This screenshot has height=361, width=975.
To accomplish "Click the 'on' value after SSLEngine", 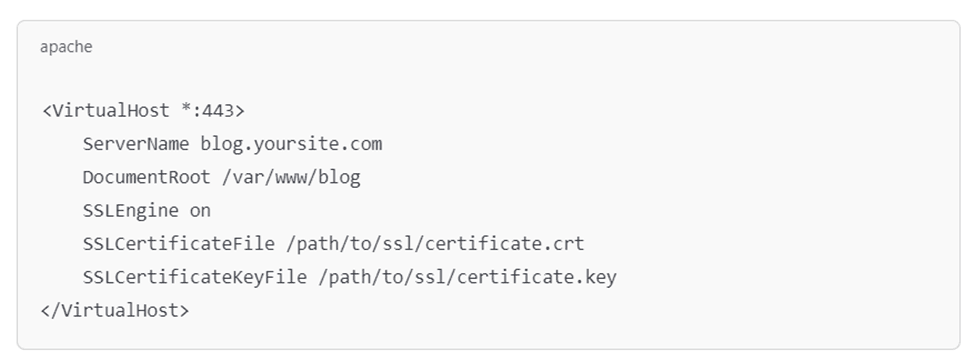I will coord(200,212).
